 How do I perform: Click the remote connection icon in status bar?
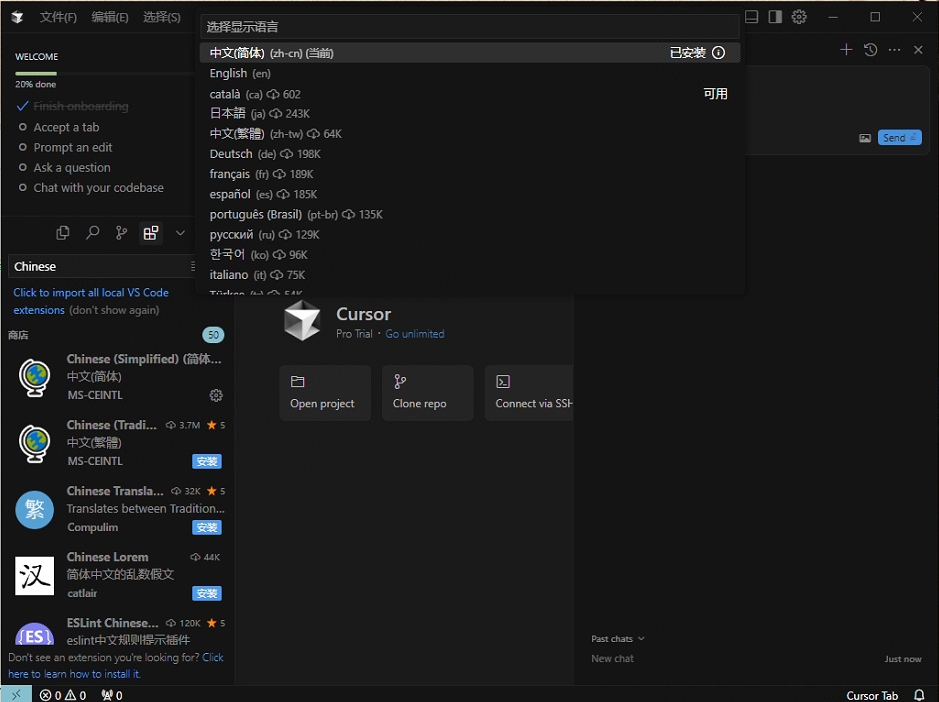[x=16, y=694]
